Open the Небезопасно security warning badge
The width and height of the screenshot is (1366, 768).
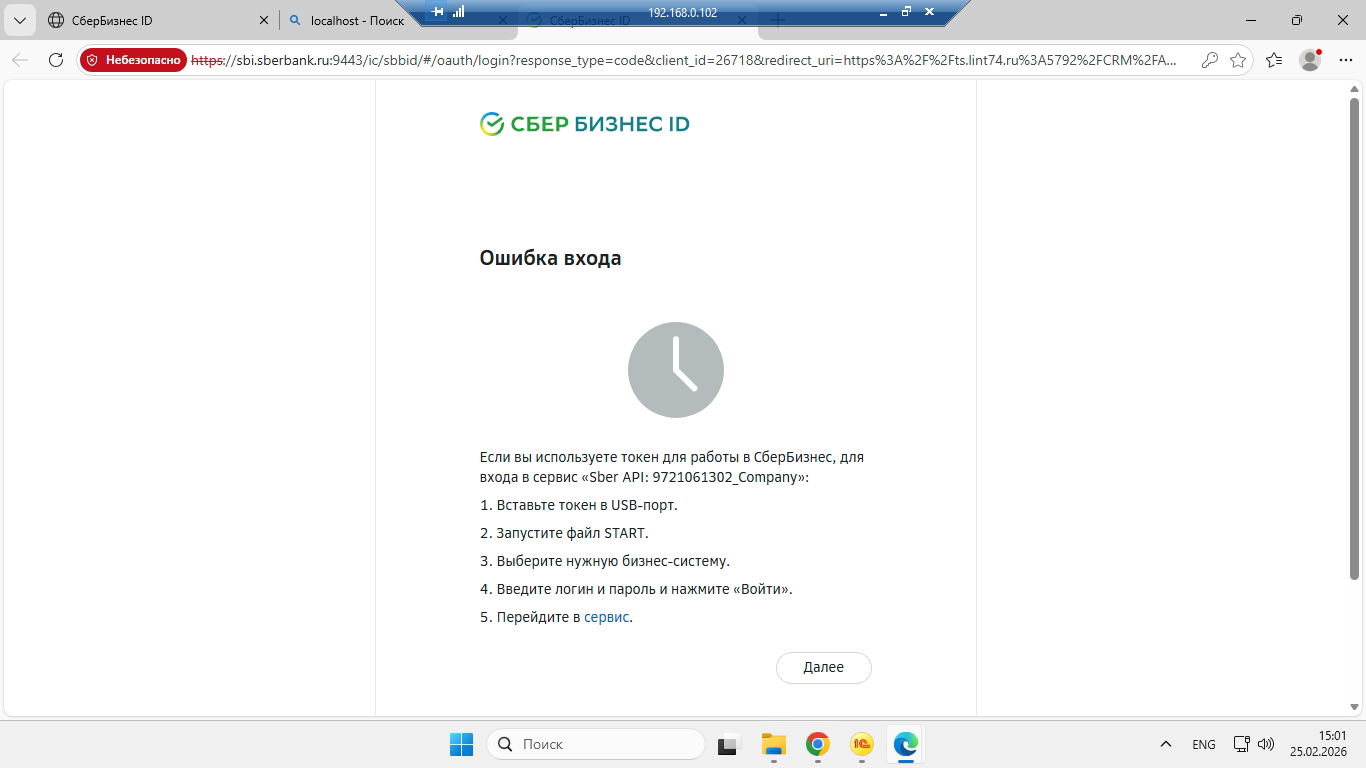tap(133, 60)
